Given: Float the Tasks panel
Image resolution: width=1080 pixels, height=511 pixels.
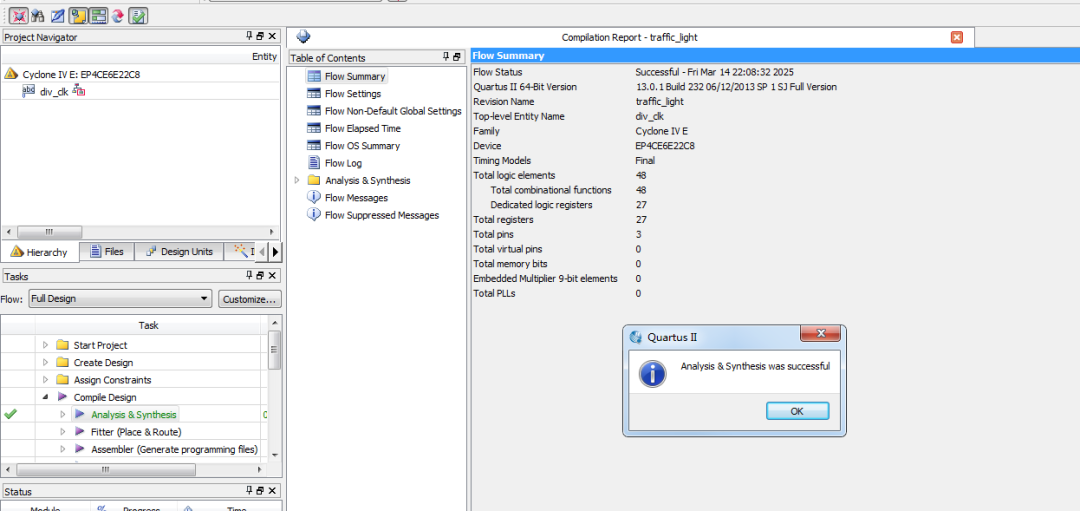Looking at the screenshot, I should (x=260, y=275).
